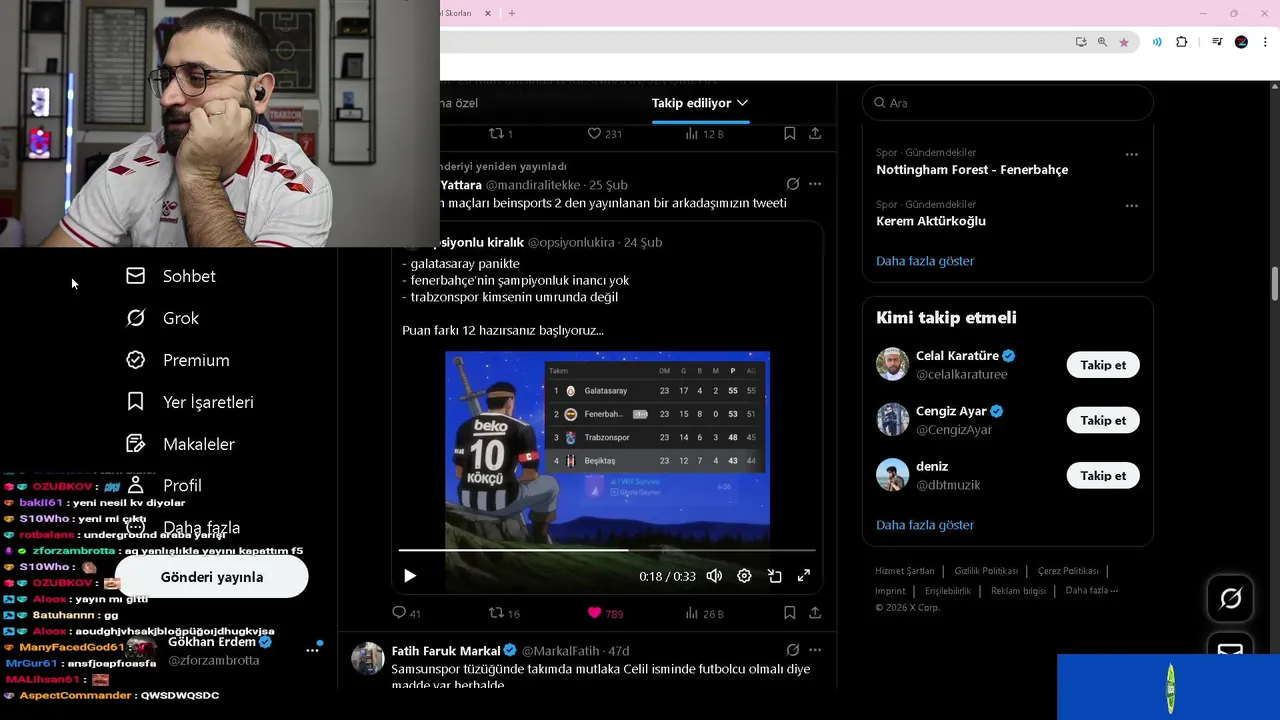Open options for Nottingham Forest trend
Screen dimensions: 1280x720
tap(1132, 154)
